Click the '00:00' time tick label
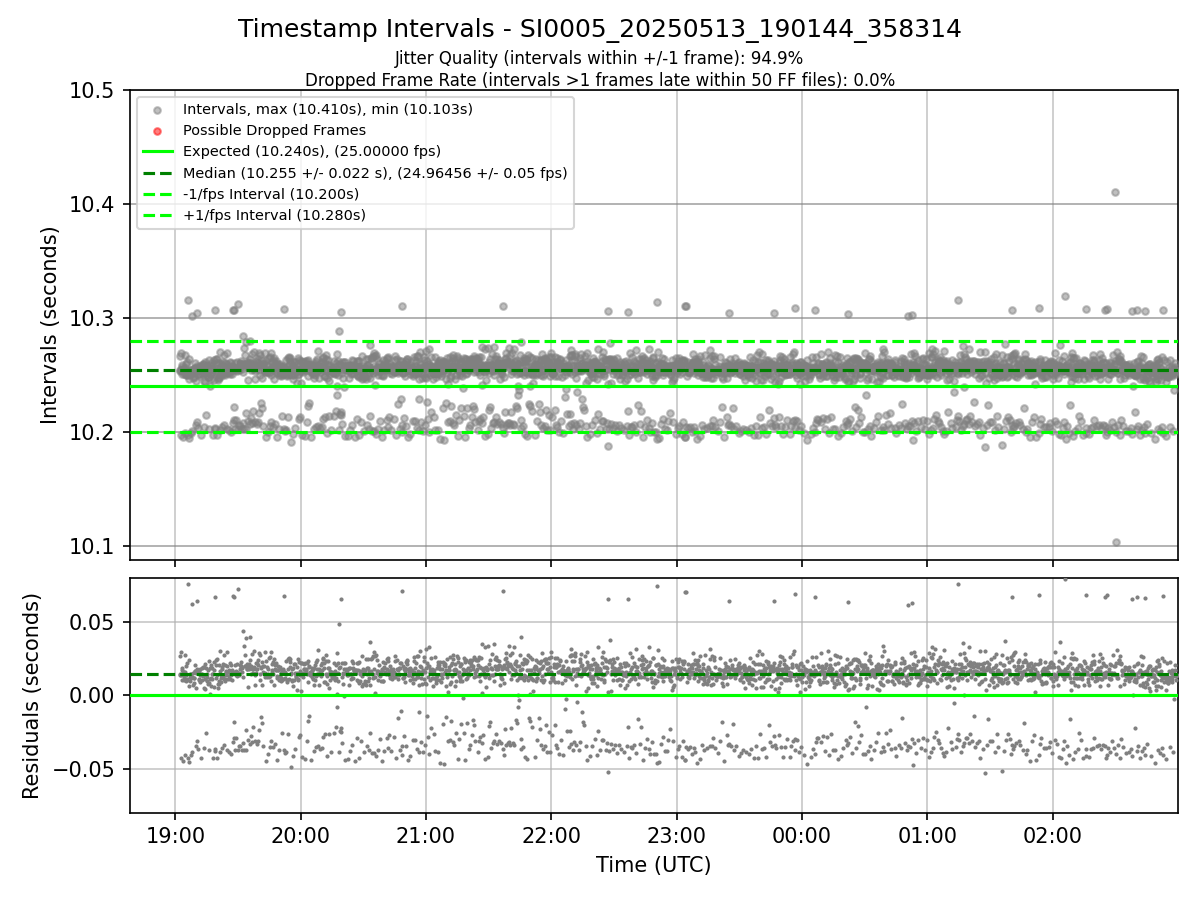 point(802,836)
